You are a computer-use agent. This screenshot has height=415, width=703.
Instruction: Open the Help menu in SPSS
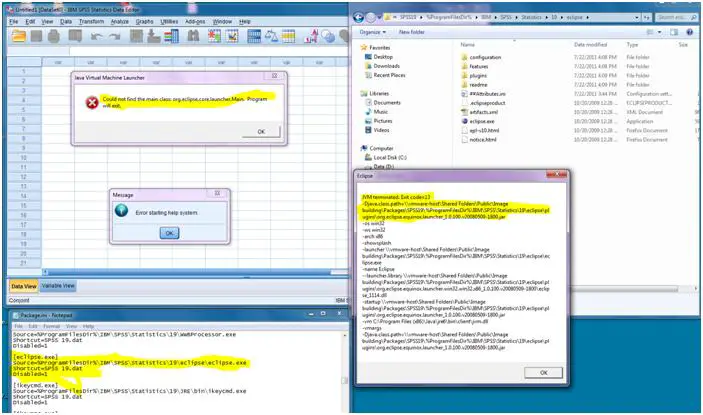(x=245, y=22)
